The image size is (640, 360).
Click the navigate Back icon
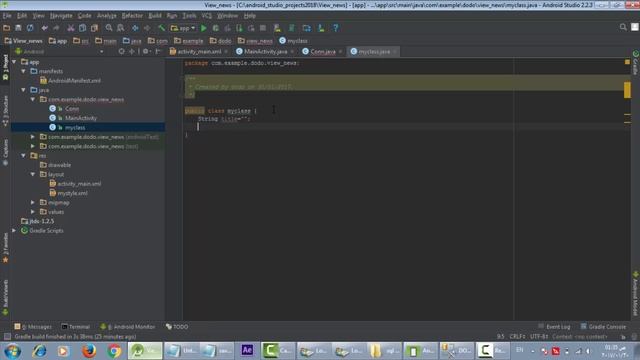coord(135,28)
